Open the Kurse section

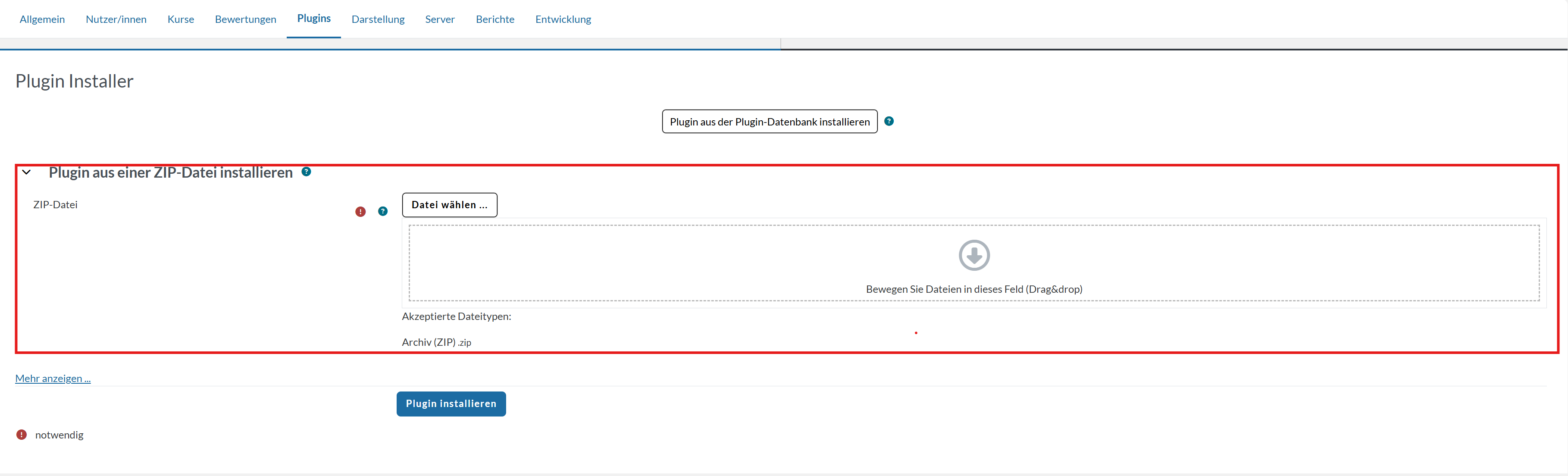(x=180, y=19)
